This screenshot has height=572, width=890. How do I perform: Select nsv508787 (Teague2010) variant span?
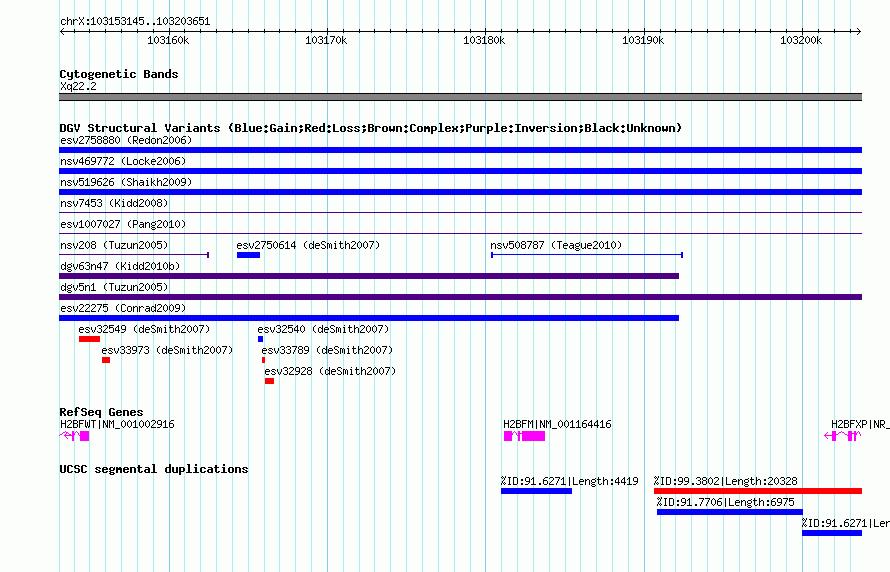pyautogui.click(x=587, y=255)
